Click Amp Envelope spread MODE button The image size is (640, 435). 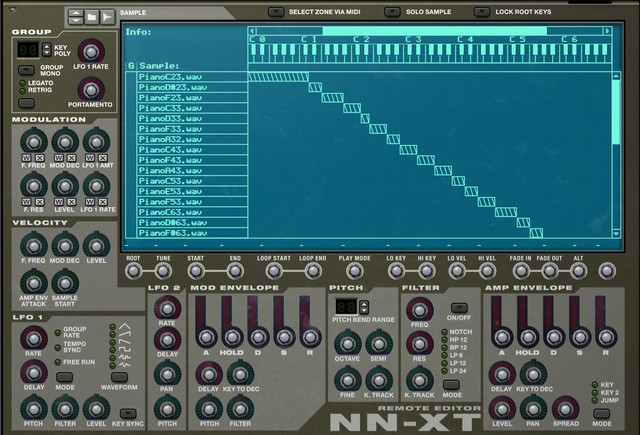click(602, 413)
